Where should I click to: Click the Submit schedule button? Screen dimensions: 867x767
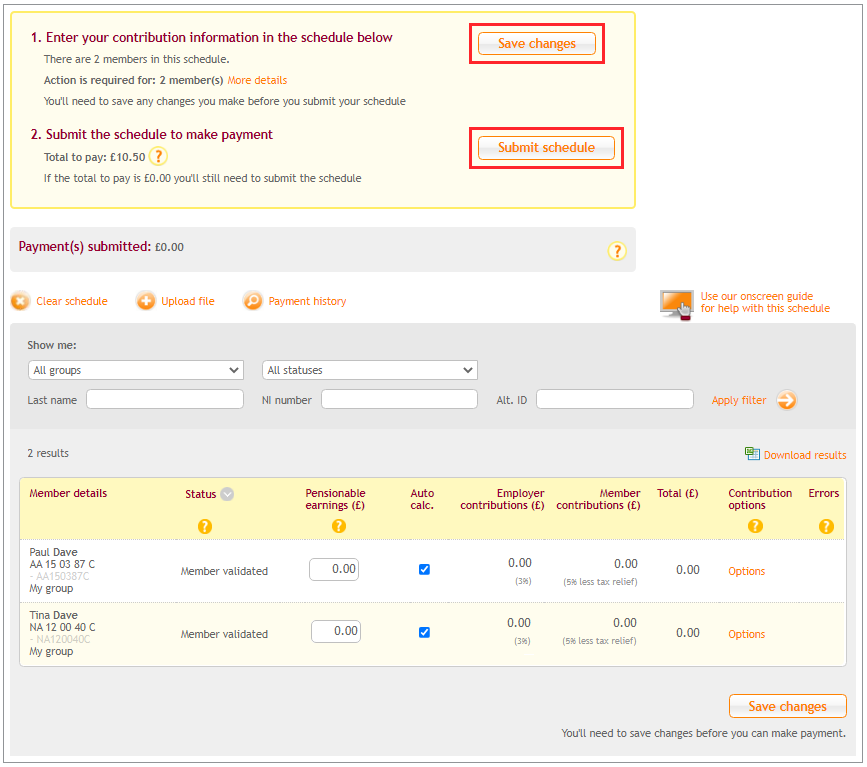tap(546, 147)
